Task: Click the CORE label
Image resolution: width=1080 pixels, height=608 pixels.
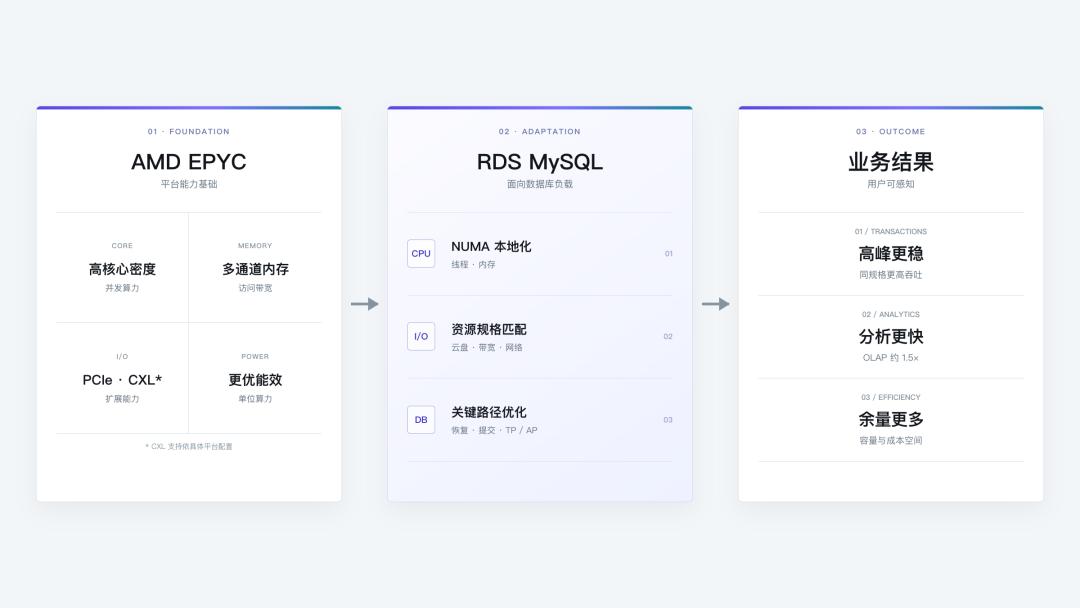Action: coord(122,246)
